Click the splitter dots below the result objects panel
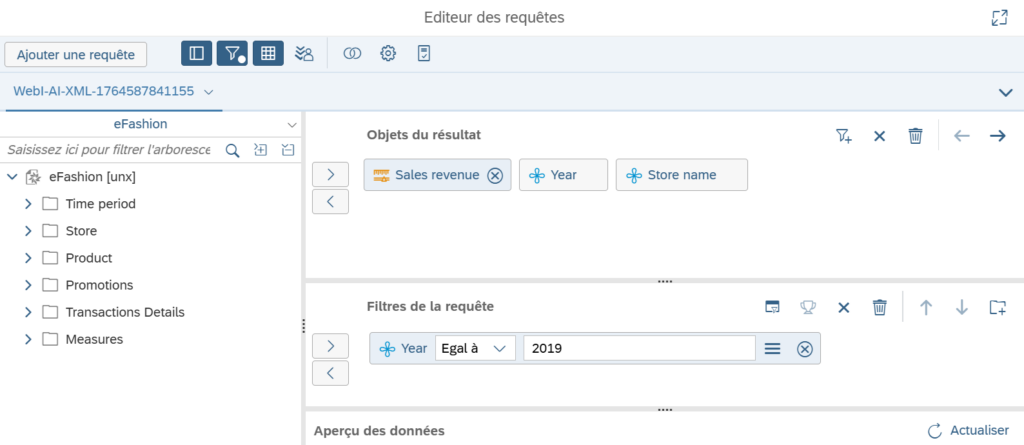The height and width of the screenshot is (445, 1024). click(x=665, y=282)
